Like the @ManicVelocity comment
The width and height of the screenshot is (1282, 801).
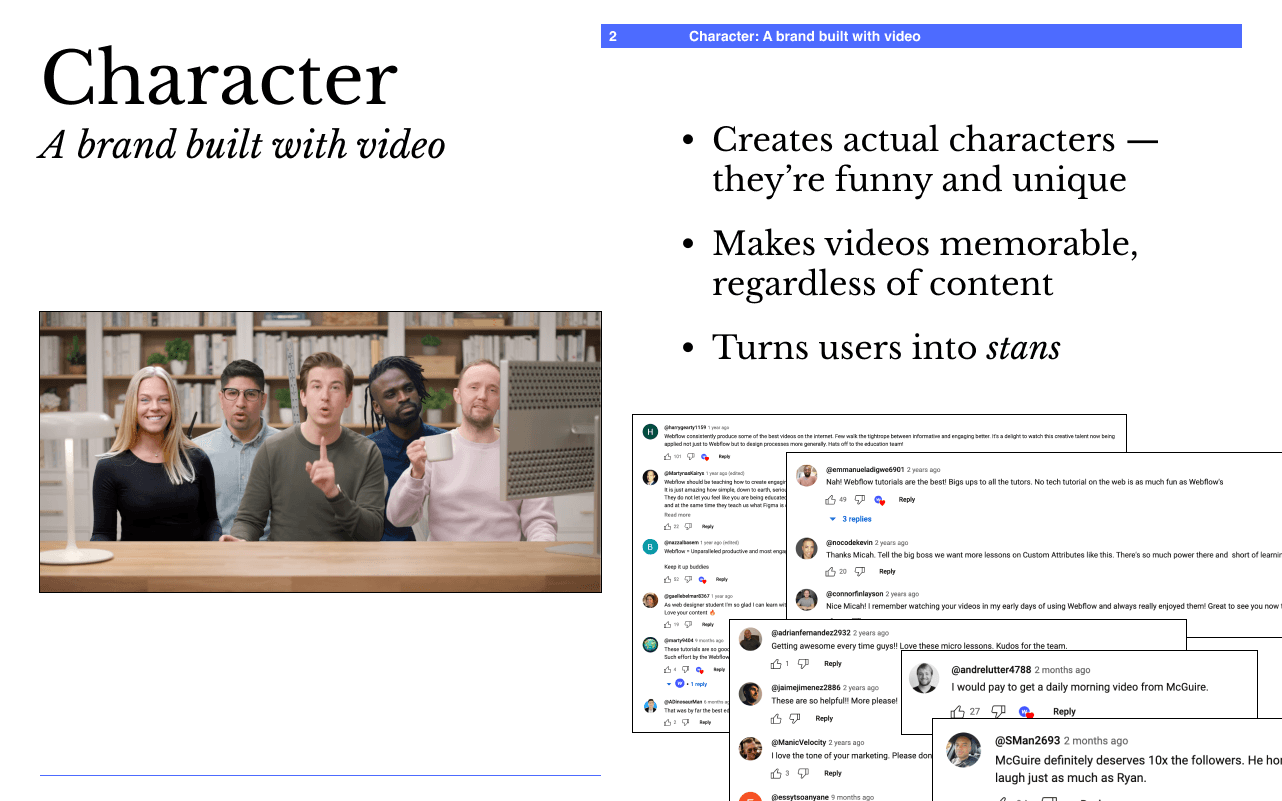coord(776,773)
